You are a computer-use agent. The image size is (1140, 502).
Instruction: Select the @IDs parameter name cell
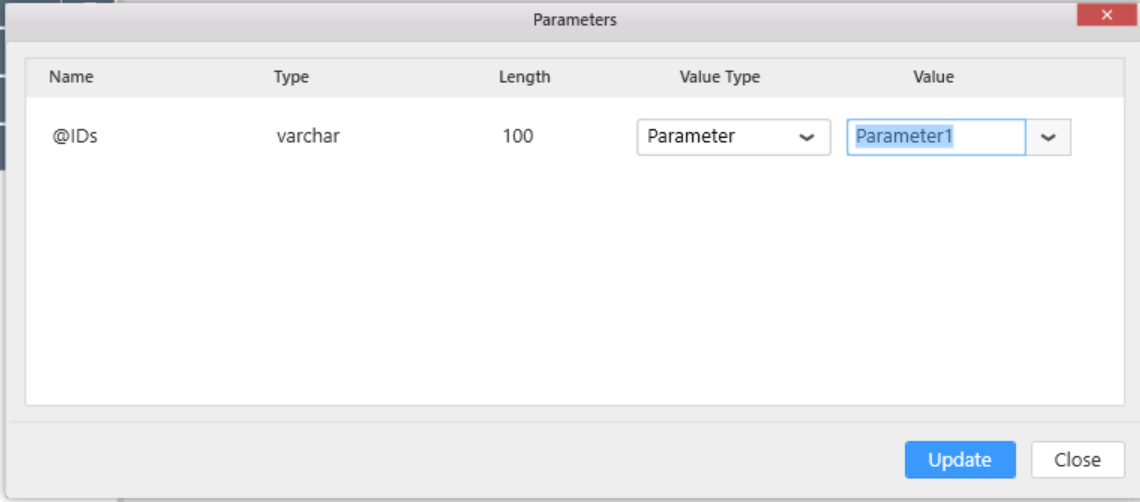[x=75, y=136]
